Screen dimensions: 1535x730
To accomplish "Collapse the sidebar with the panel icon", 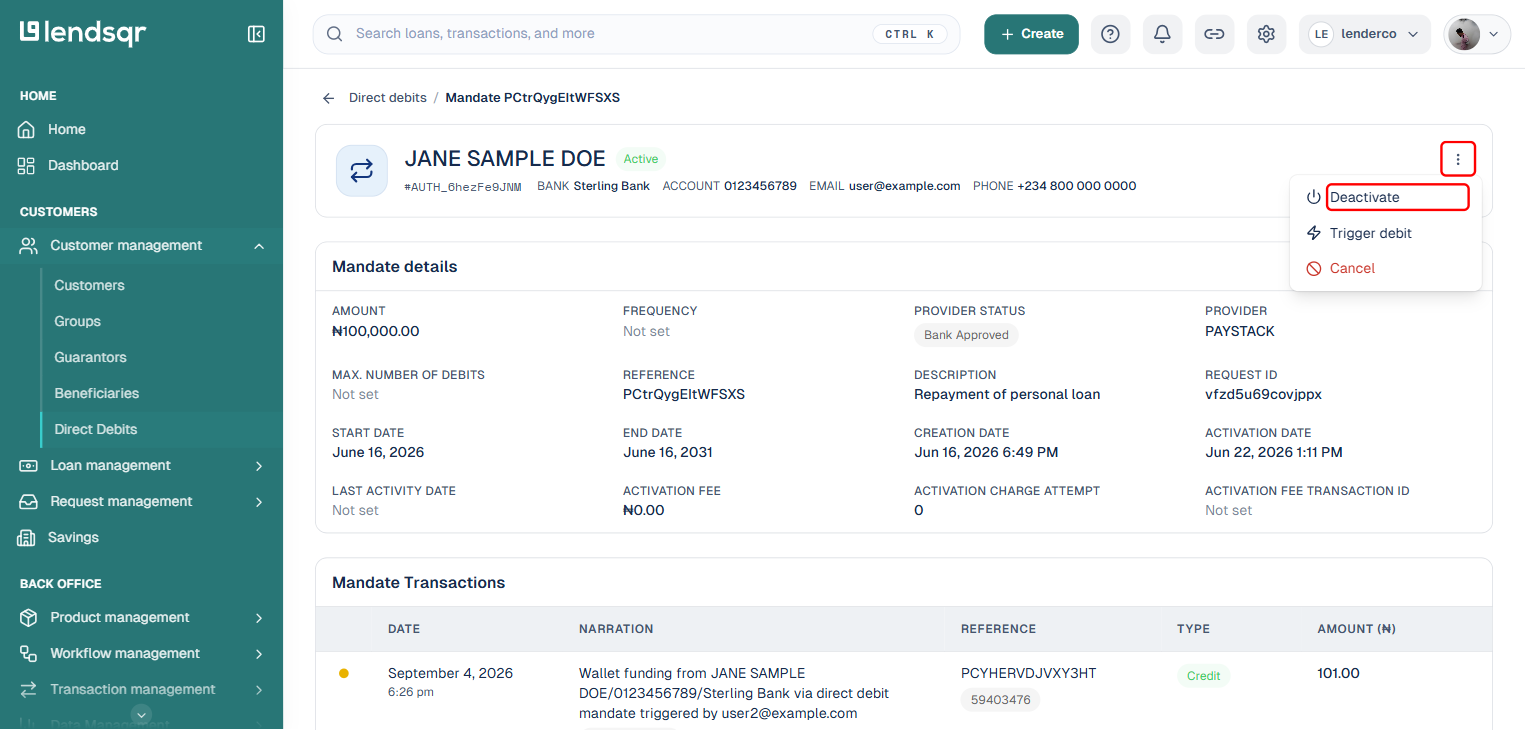I will pyautogui.click(x=256, y=34).
